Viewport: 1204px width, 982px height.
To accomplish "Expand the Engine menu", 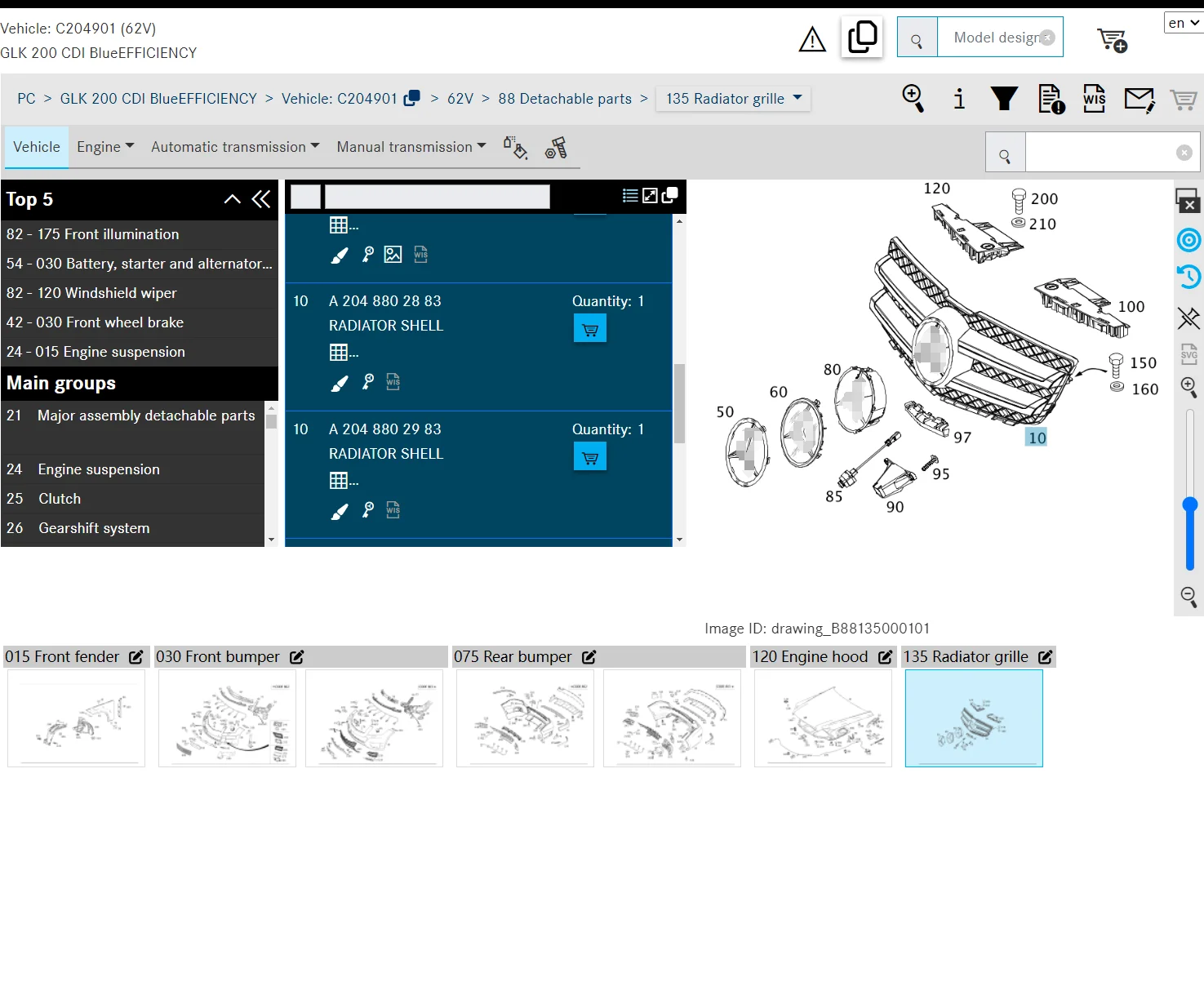I will (x=105, y=147).
